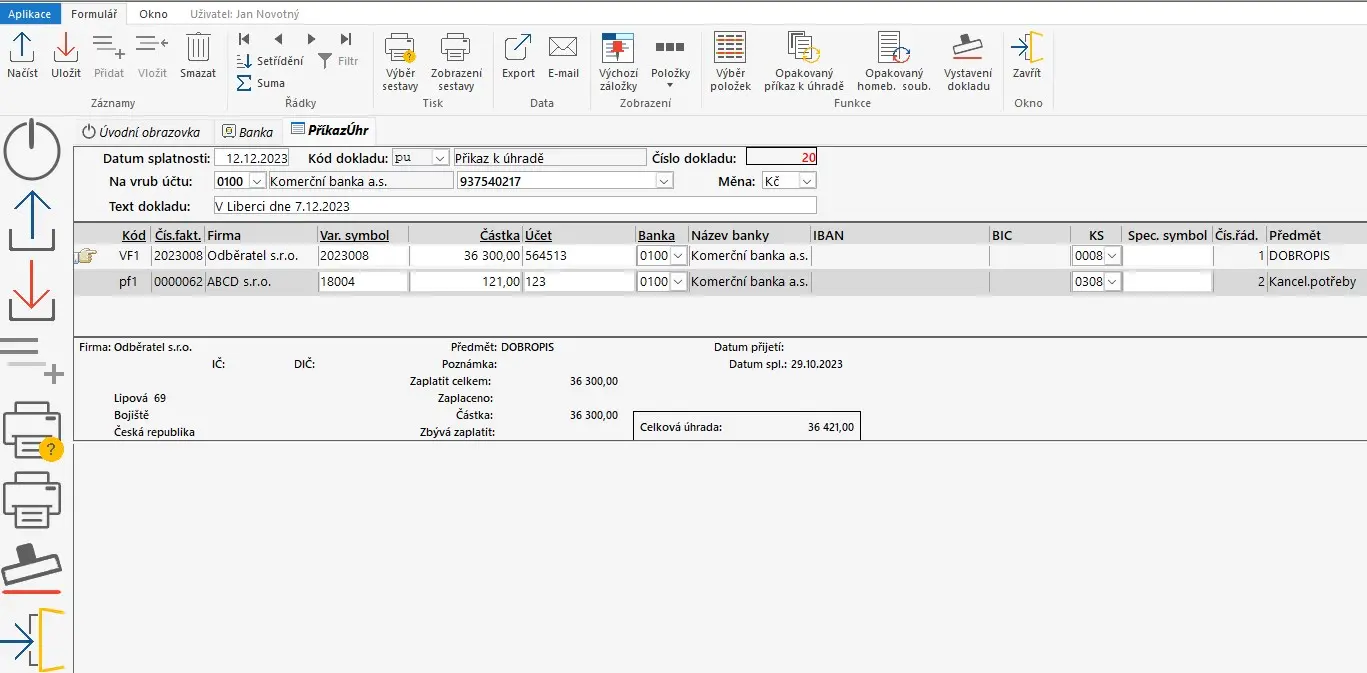Open the Měna currency dropdown
The height and width of the screenshot is (673, 1367).
[x=806, y=181]
